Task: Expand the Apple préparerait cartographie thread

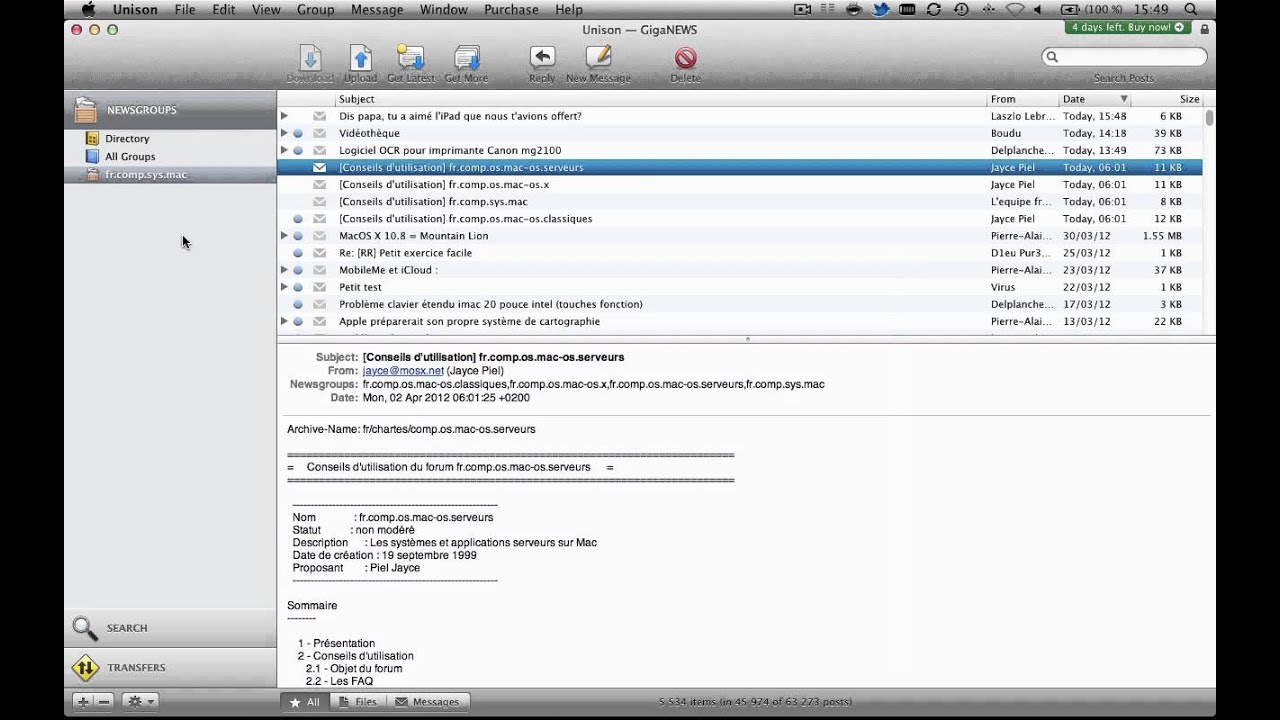Action: (x=284, y=321)
